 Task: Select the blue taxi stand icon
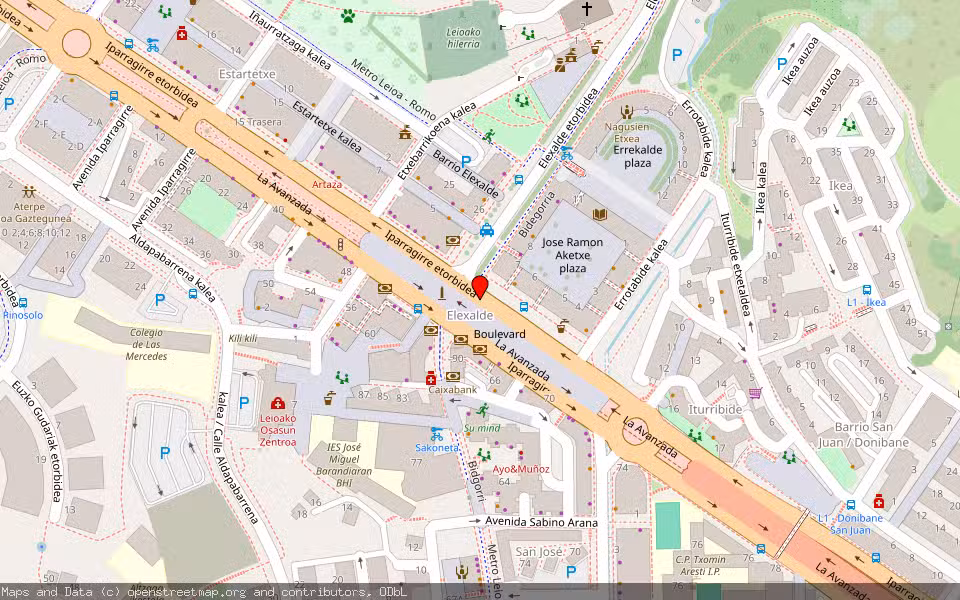487,230
